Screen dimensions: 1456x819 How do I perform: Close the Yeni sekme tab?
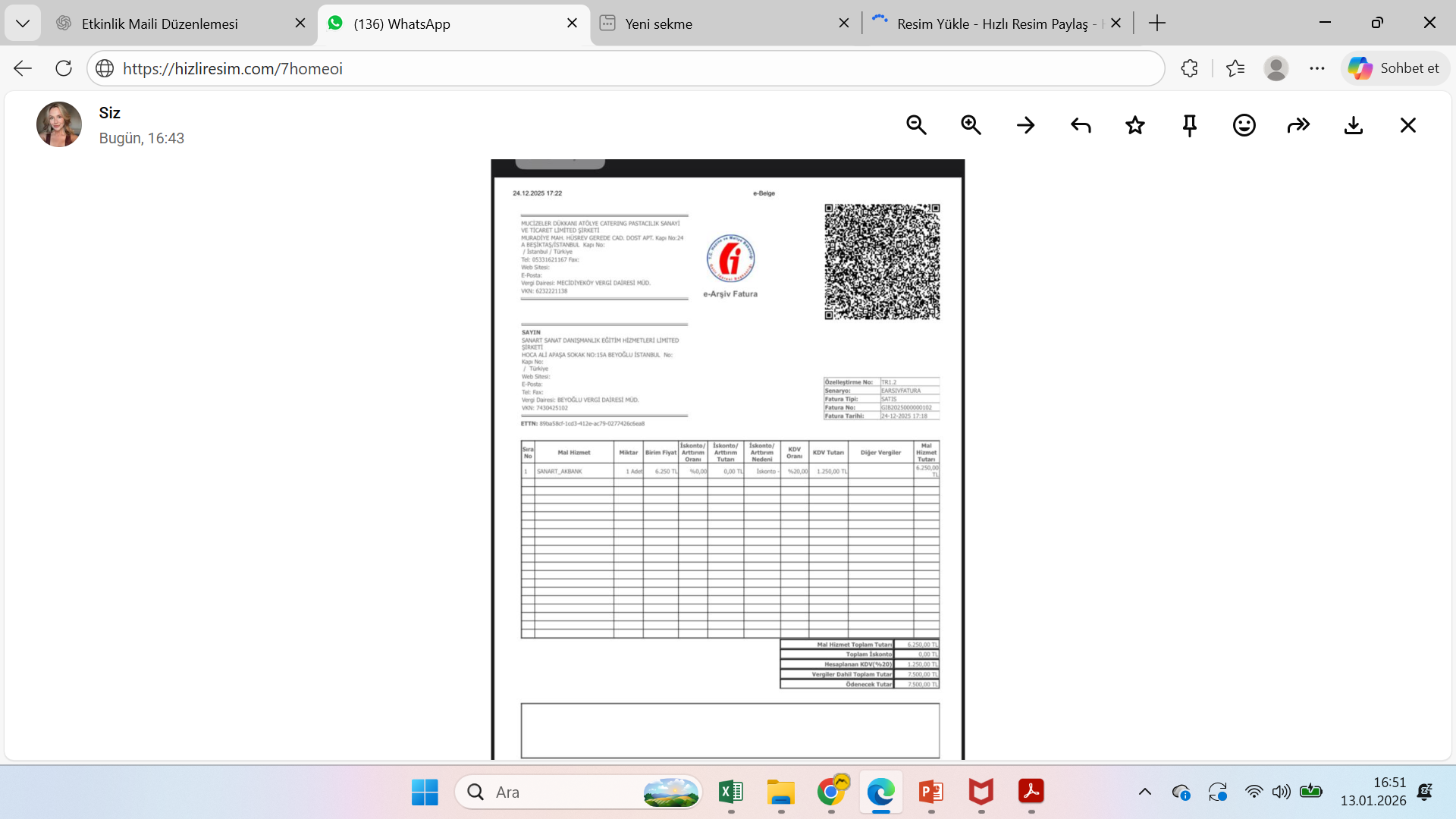click(x=843, y=24)
